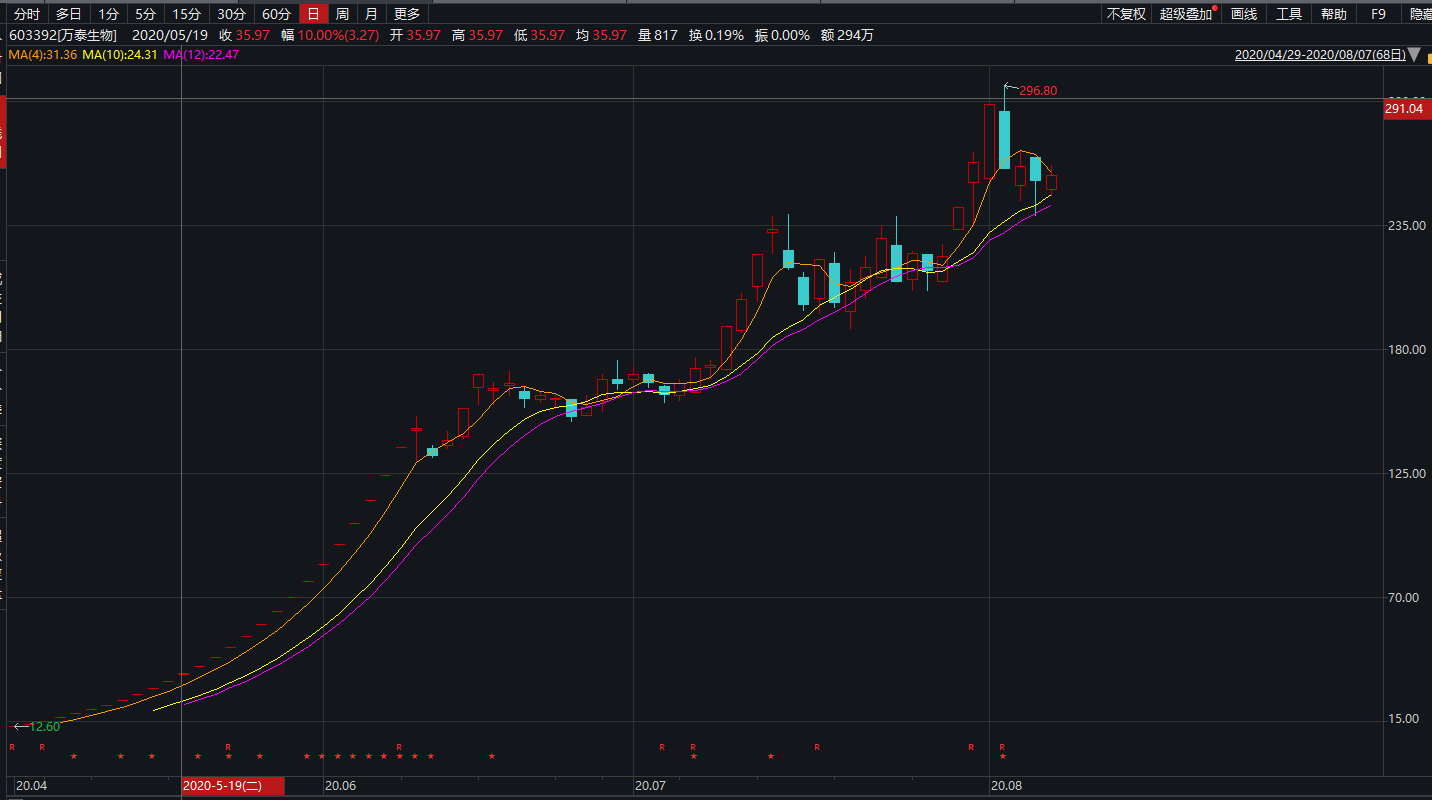
Task: Click the 20.04 date axis label
Action: (x=32, y=787)
